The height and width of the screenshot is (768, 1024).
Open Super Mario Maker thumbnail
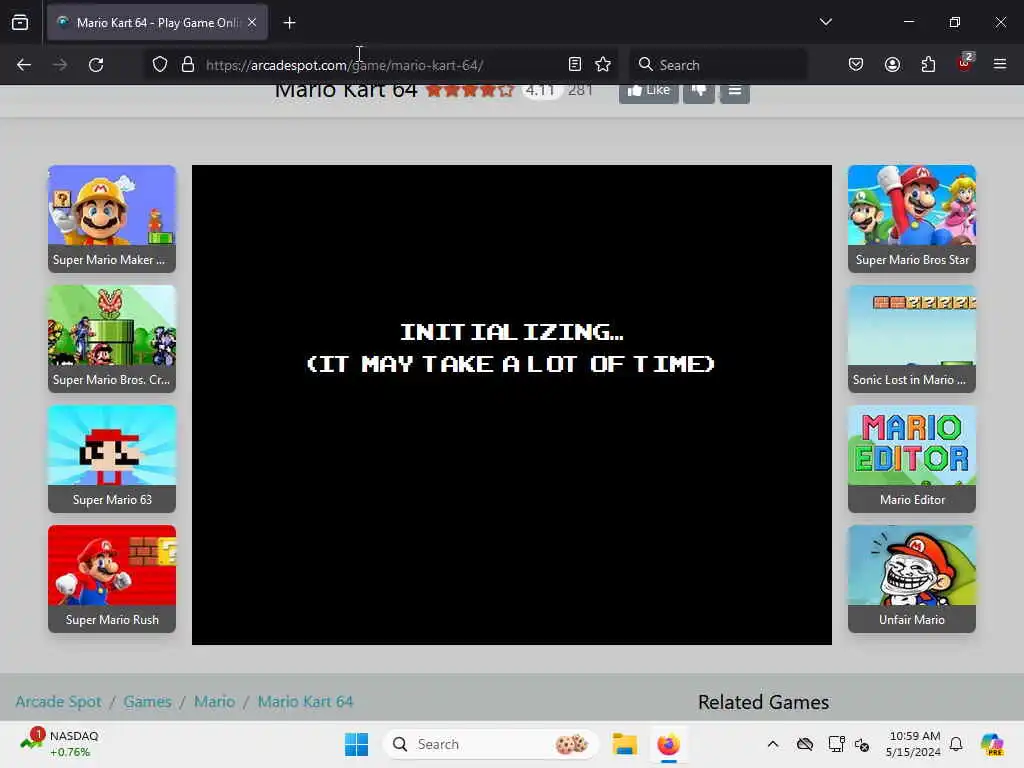coord(112,219)
